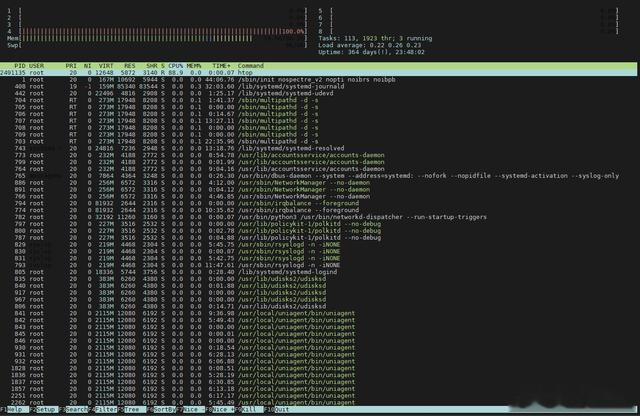Image resolution: width=640 pixels, height=416 pixels.
Task: Sort by the MEM% column header
Action: click(194, 66)
